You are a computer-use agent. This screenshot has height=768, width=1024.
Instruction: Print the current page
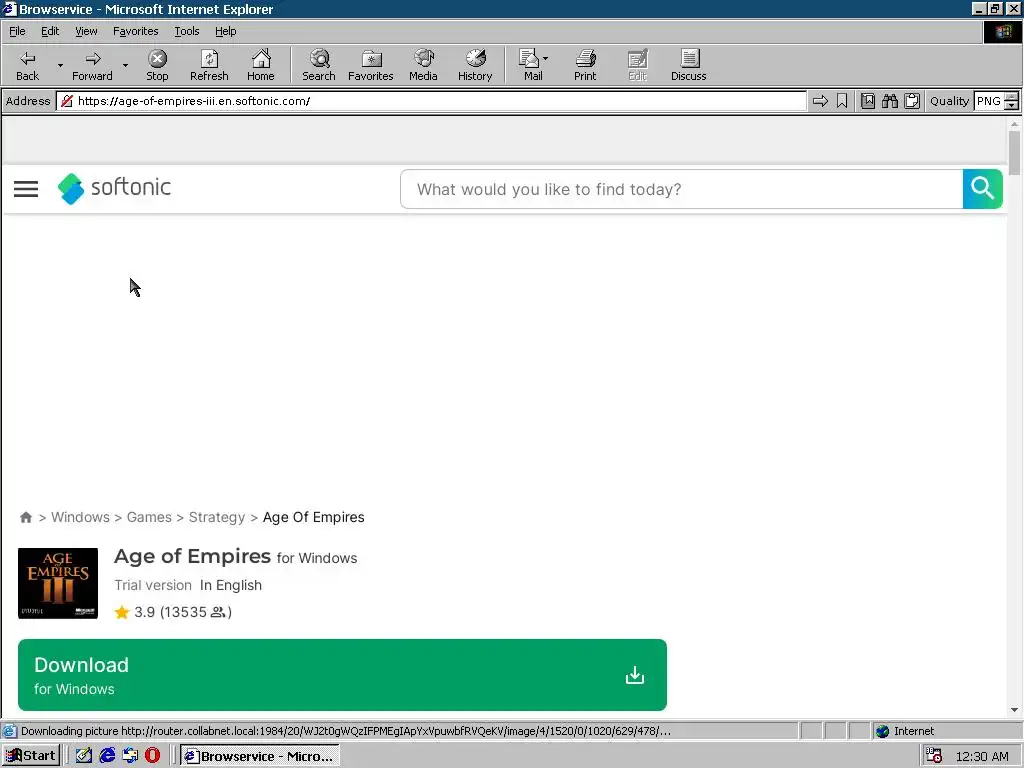tap(585, 65)
